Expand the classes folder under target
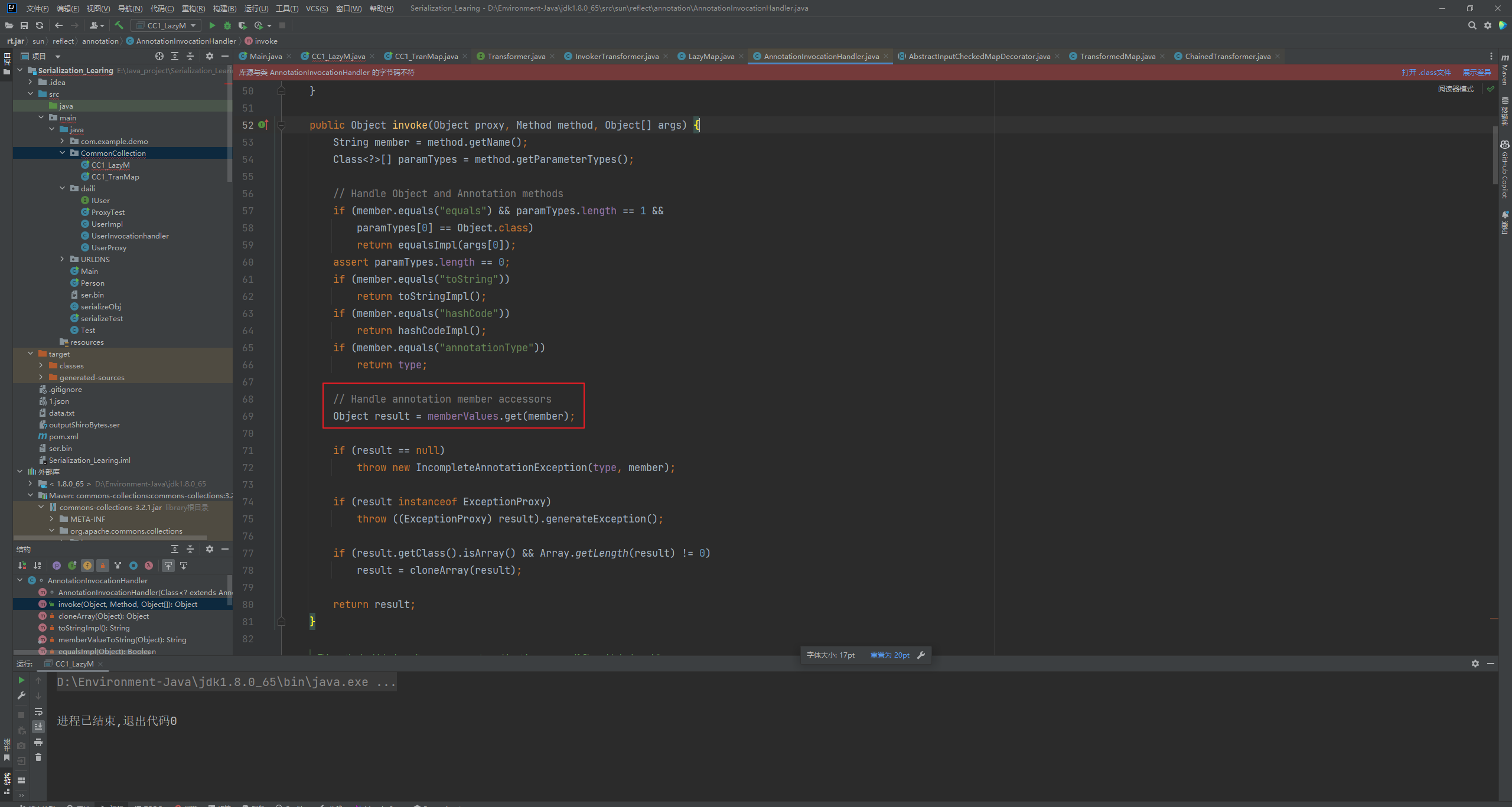This screenshot has height=807, width=1512. (41, 365)
